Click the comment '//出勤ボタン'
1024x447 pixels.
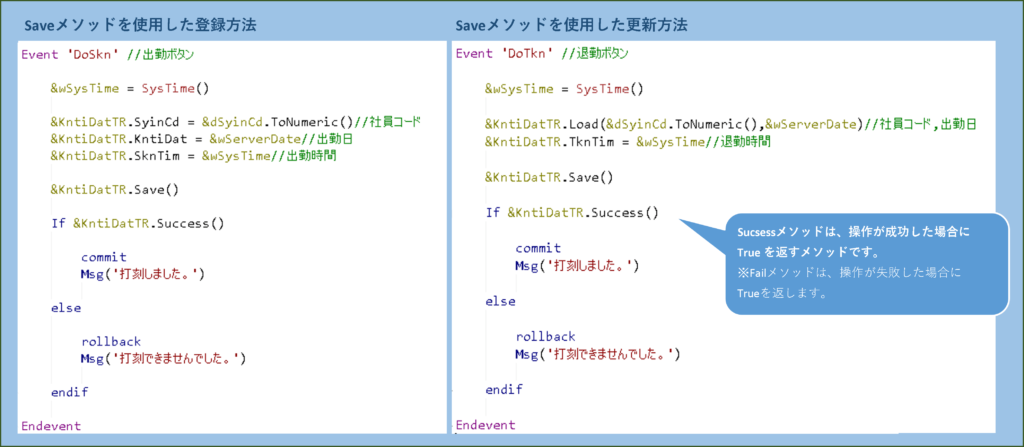pyautogui.click(x=160, y=54)
